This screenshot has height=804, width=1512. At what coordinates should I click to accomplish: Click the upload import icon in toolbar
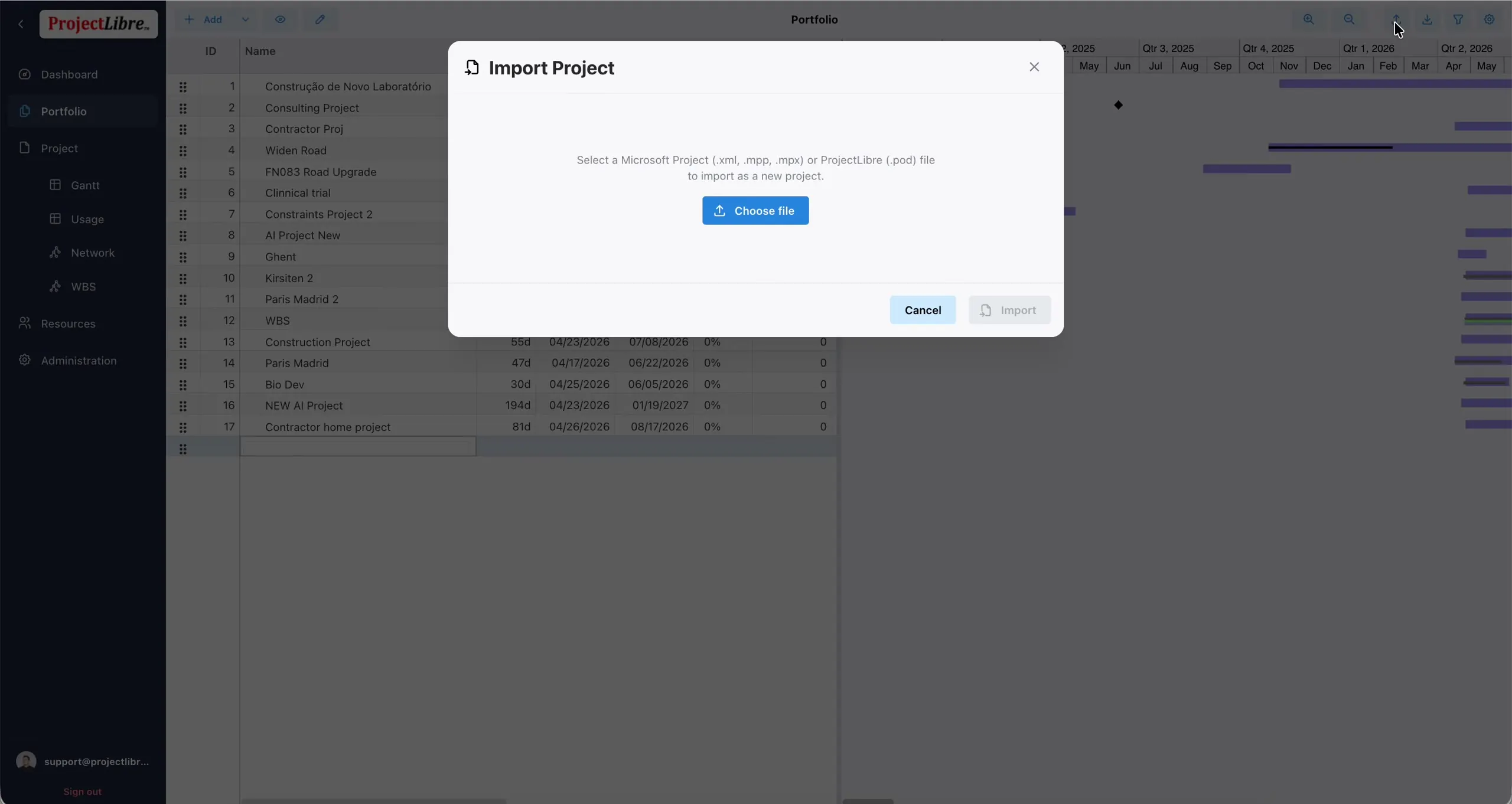(x=1396, y=19)
